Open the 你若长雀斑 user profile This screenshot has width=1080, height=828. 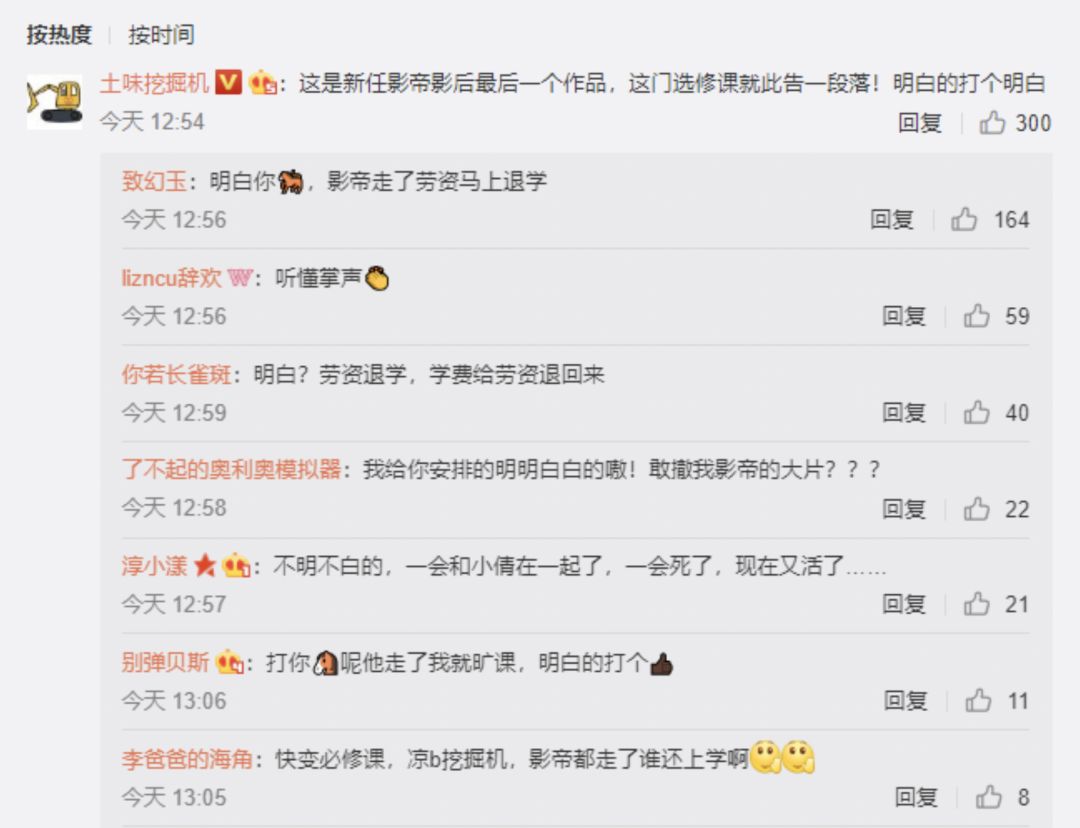point(176,374)
